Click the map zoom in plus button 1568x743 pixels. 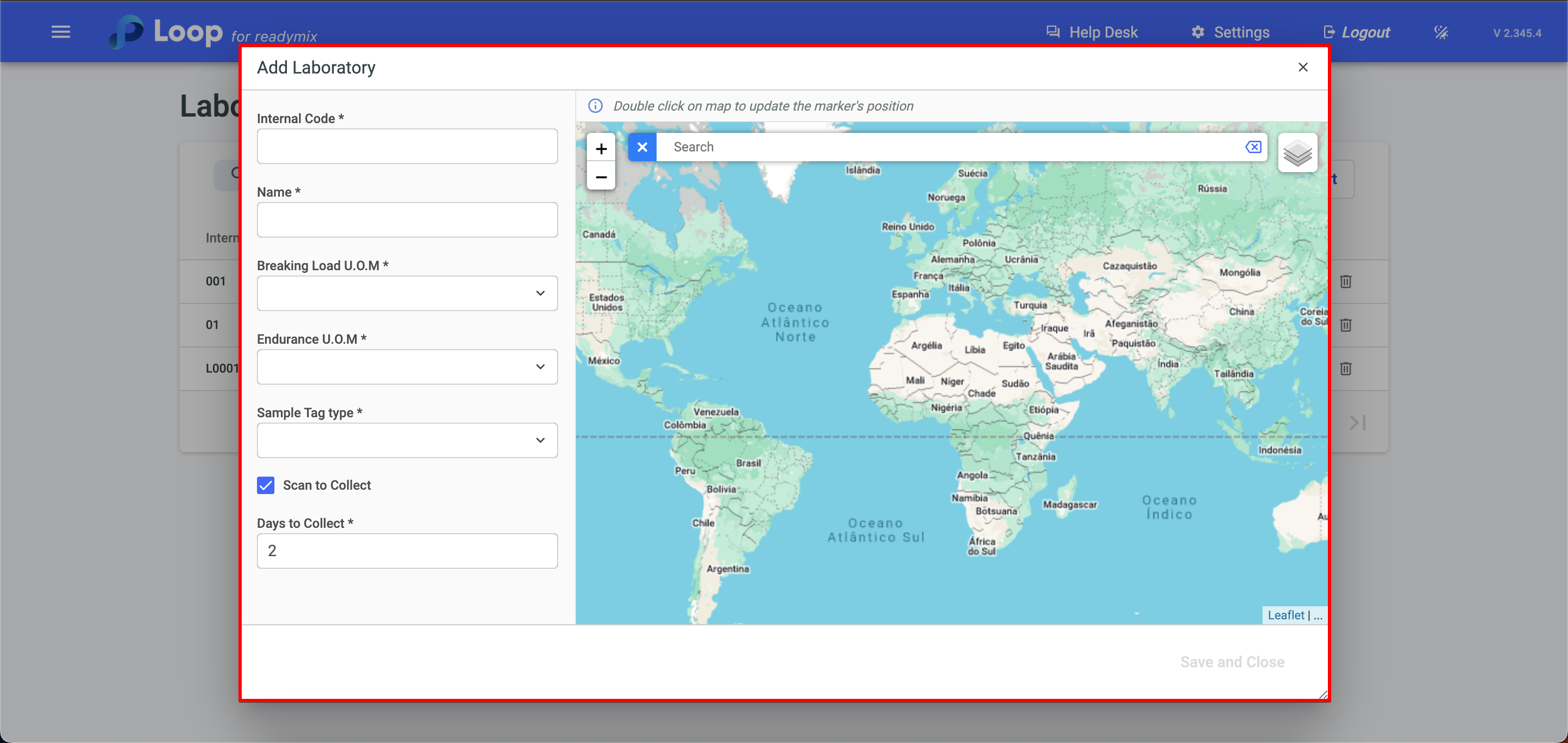601,149
